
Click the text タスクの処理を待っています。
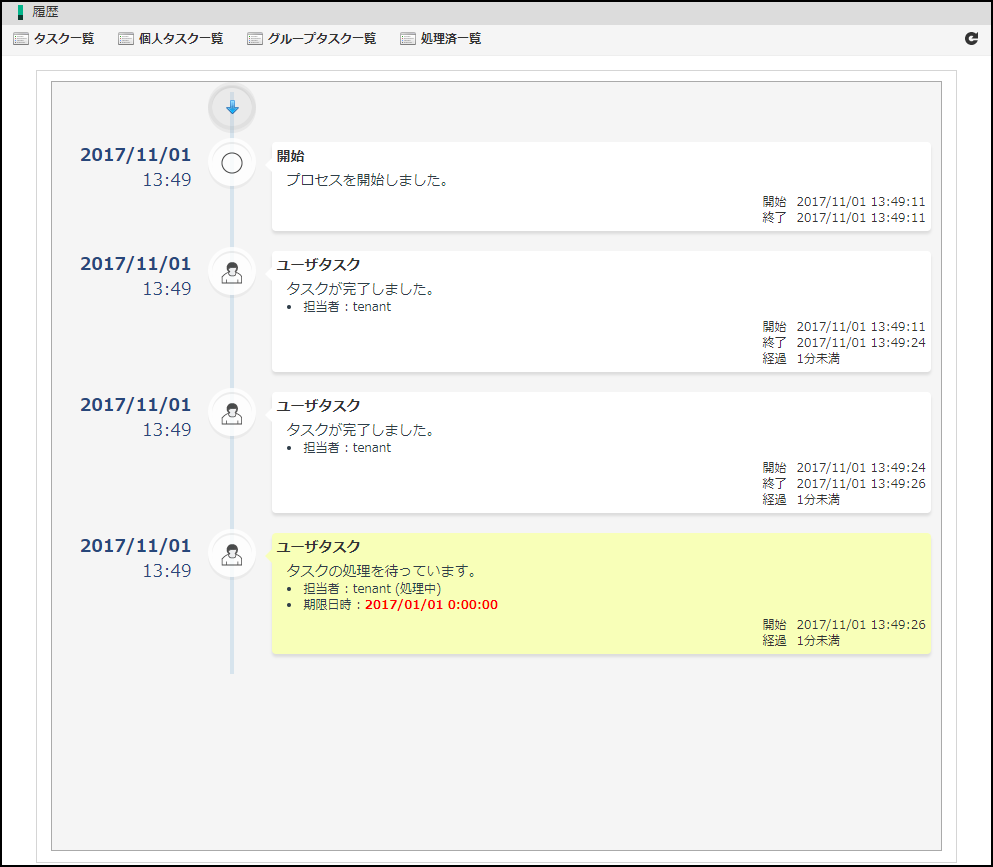[x=383, y=571]
